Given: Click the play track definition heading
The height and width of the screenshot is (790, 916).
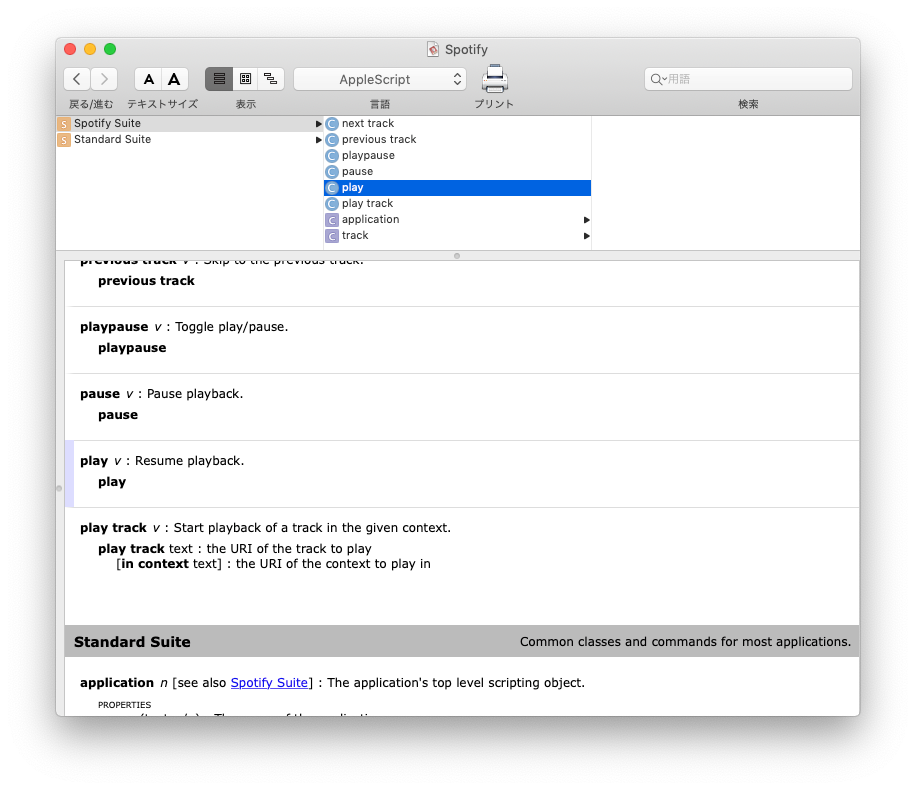Looking at the screenshot, I should coord(113,528).
